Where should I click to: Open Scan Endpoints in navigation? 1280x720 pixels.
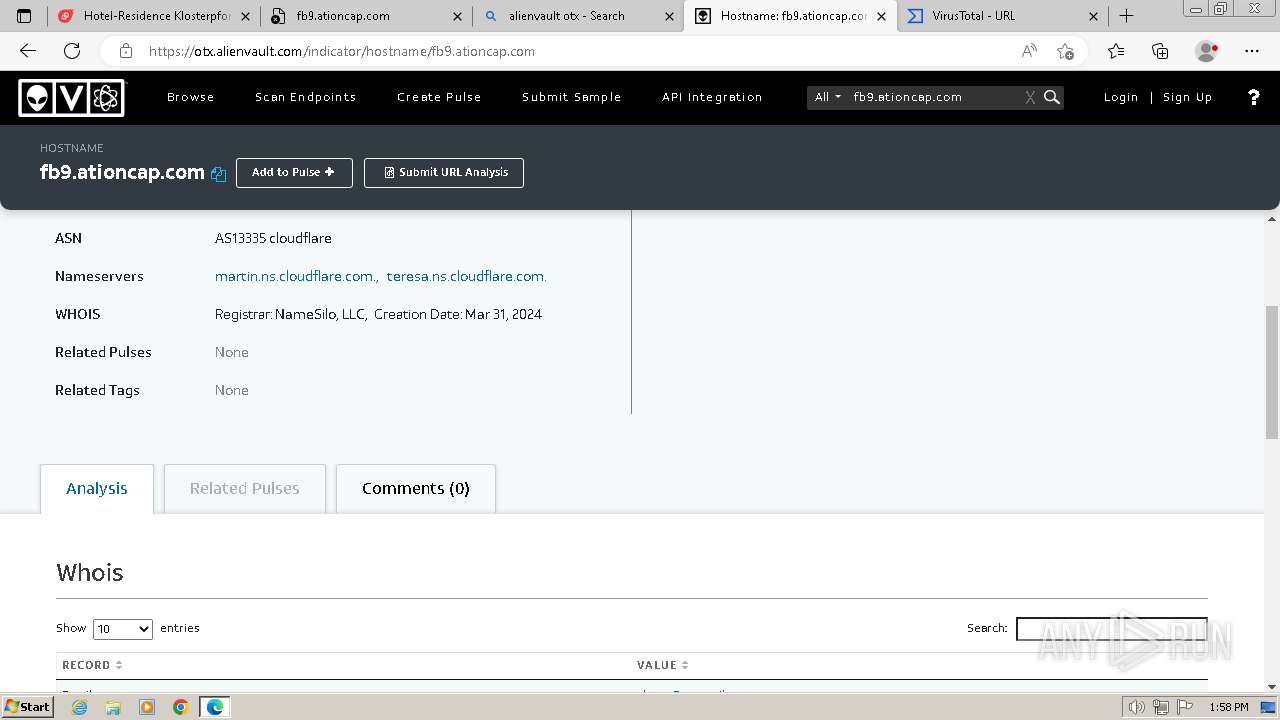click(x=306, y=97)
